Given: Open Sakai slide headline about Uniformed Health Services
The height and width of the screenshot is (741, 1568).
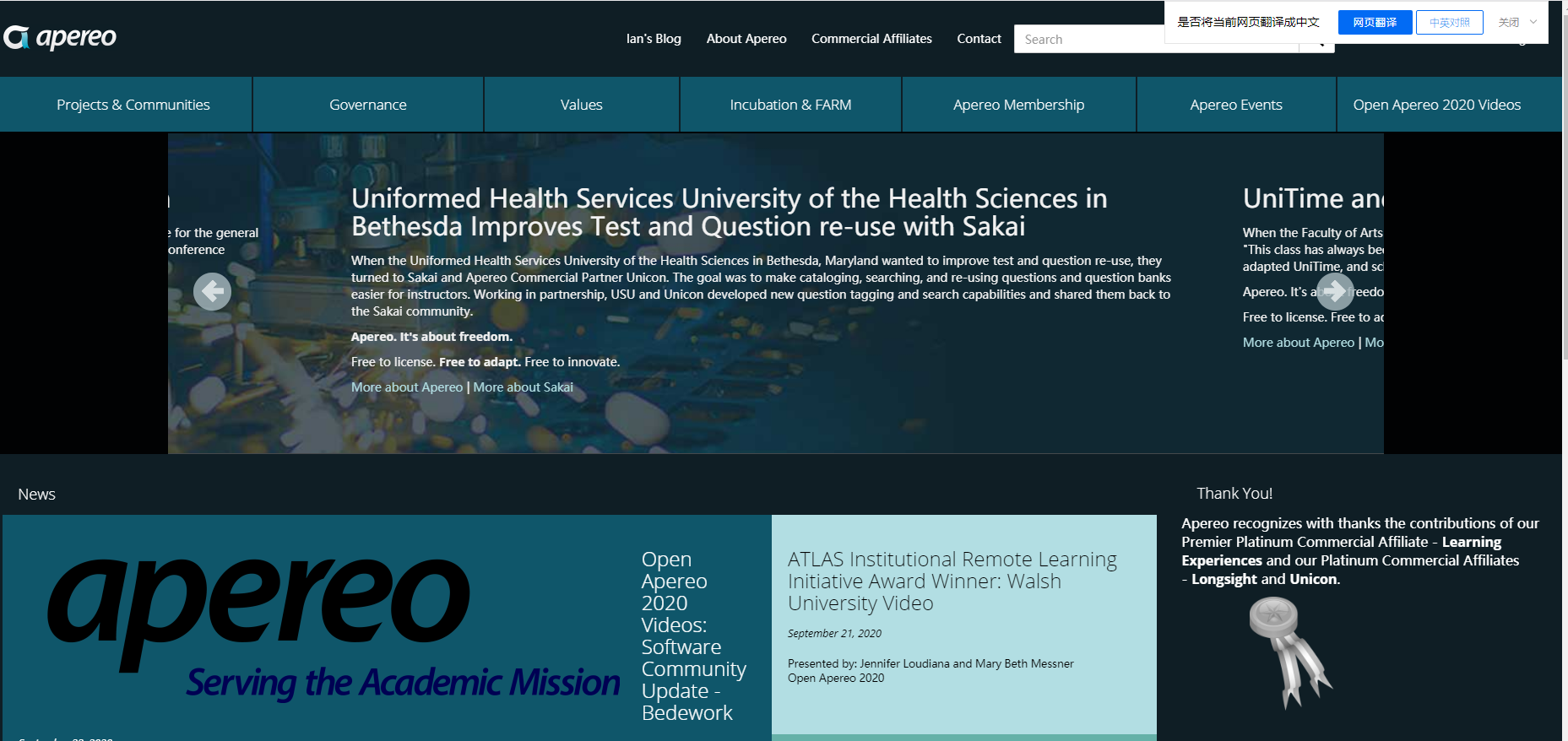Looking at the screenshot, I should (730, 212).
